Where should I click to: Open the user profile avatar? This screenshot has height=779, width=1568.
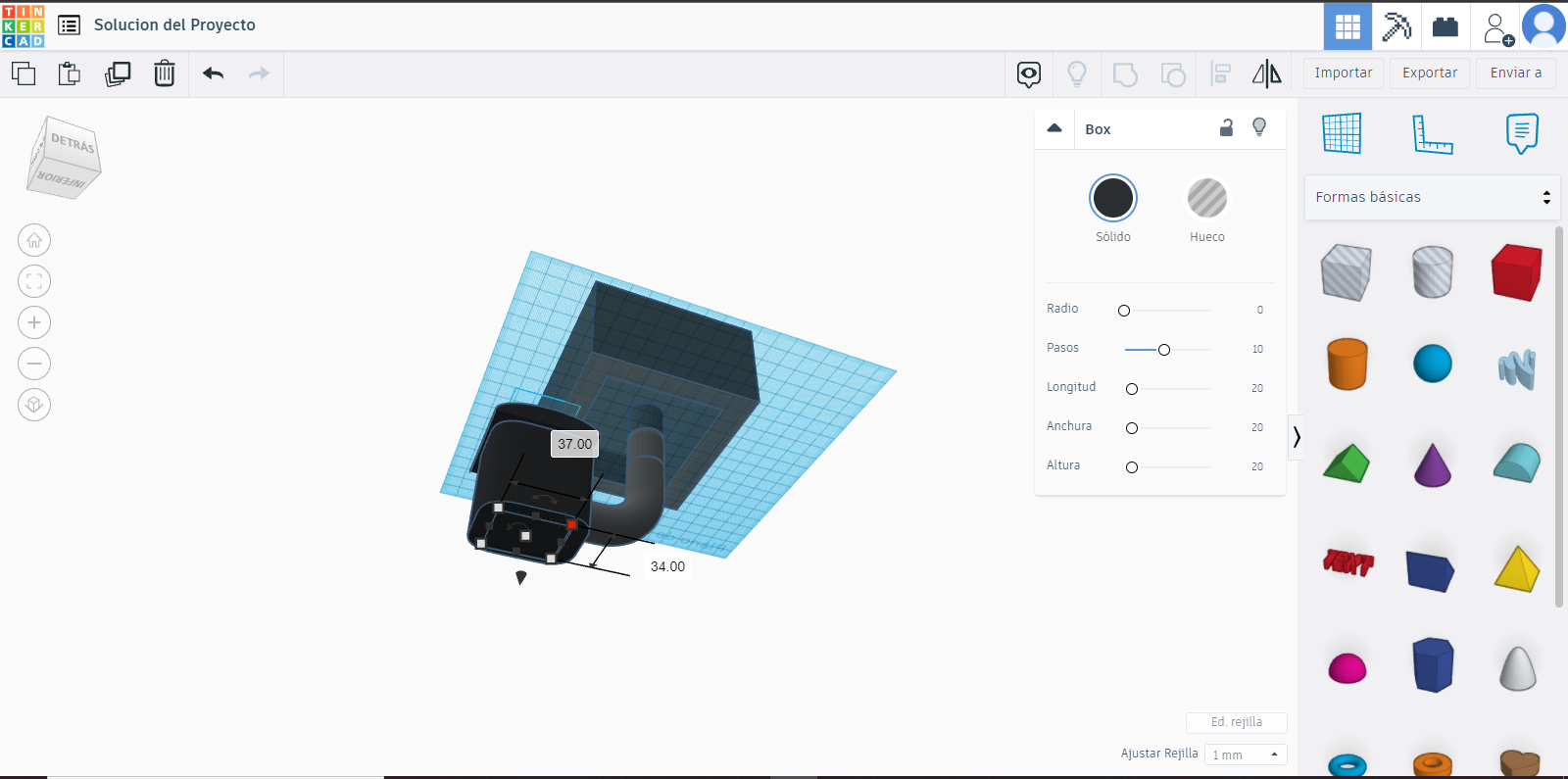pos(1543,26)
